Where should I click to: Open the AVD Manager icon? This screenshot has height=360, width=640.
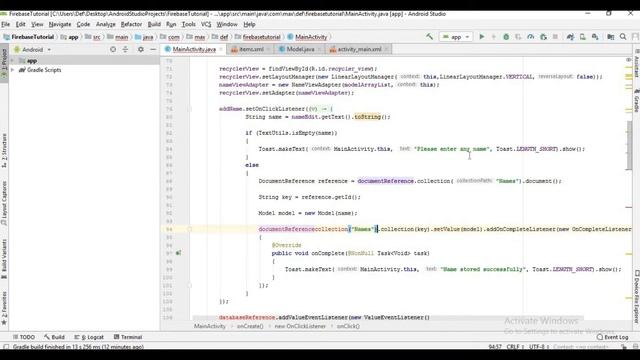click(582, 37)
